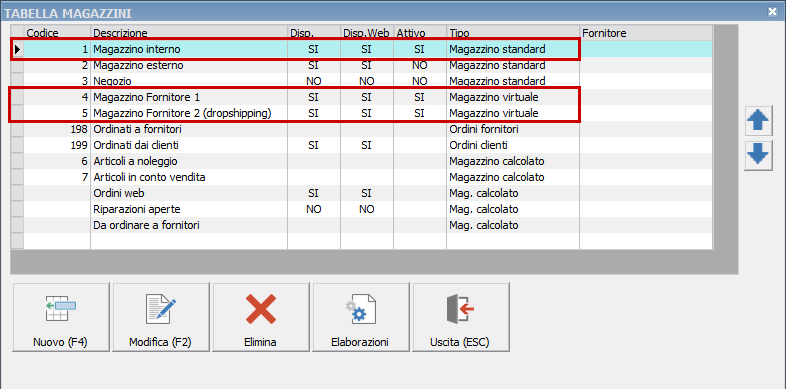
Task: Click Tipo cell 'Ordini fornitori'
Action: (x=513, y=129)
